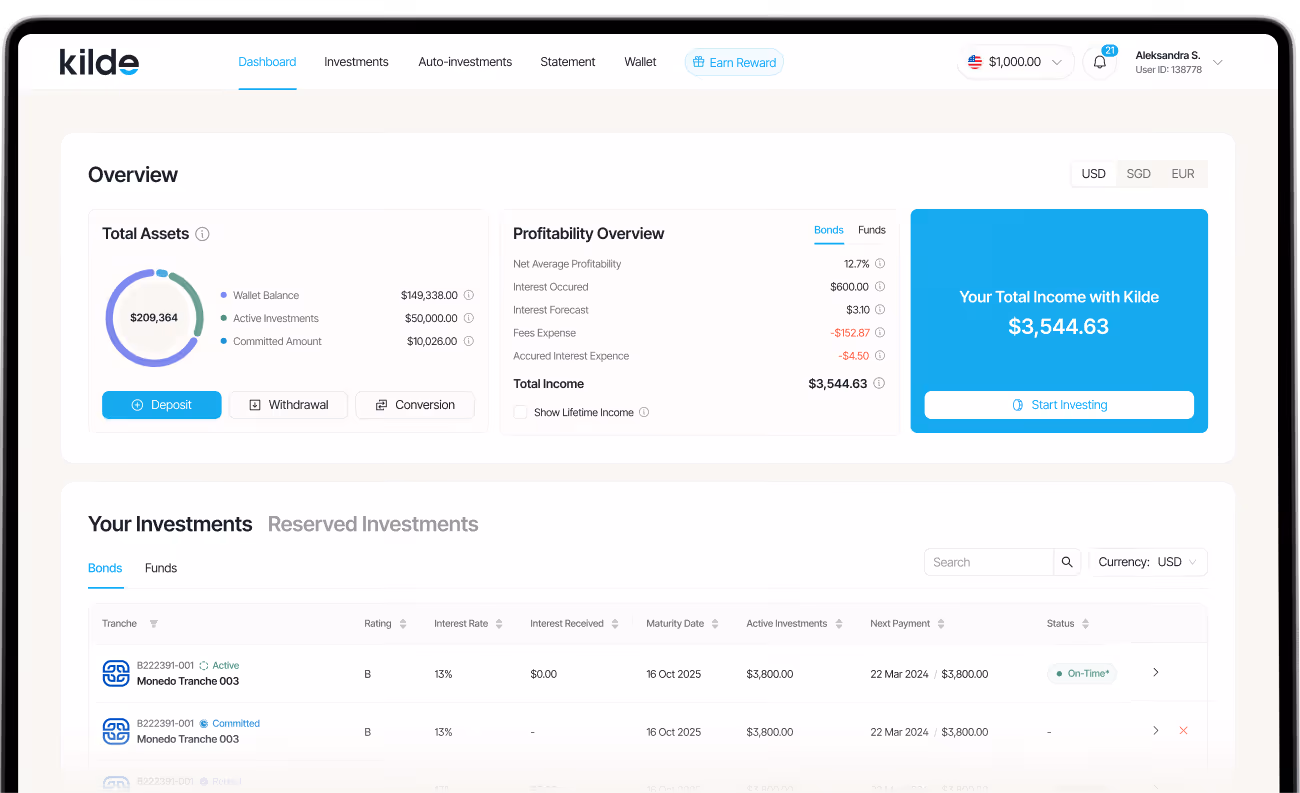
Task: Click the Earn Reward button
Action: click(734, 62)
